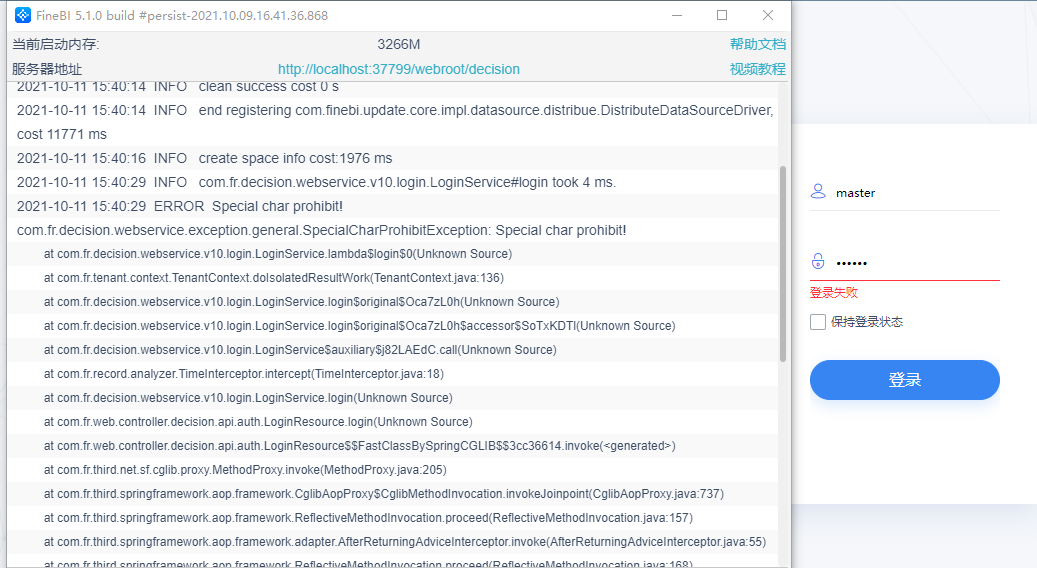Click the DistributeDataSourceDriver registering log line

click(x=395, y=110)
